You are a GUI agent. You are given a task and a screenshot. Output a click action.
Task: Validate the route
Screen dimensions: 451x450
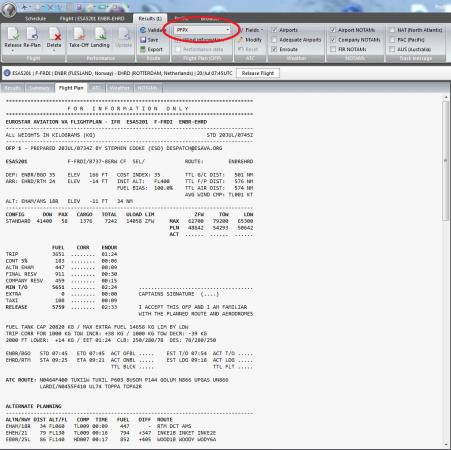(x=152, y=30)
